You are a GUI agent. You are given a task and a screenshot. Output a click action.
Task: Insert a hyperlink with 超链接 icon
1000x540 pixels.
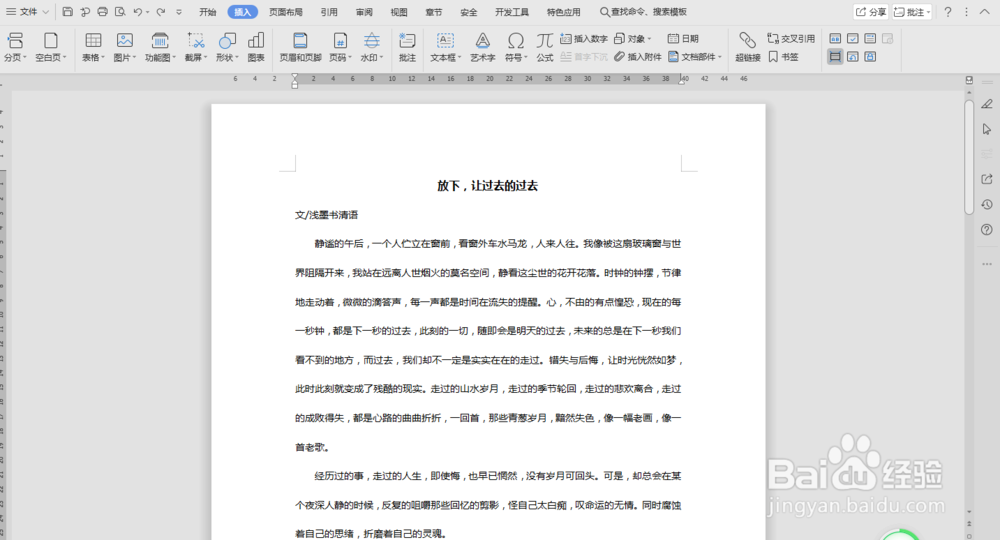tap(747, 47)
